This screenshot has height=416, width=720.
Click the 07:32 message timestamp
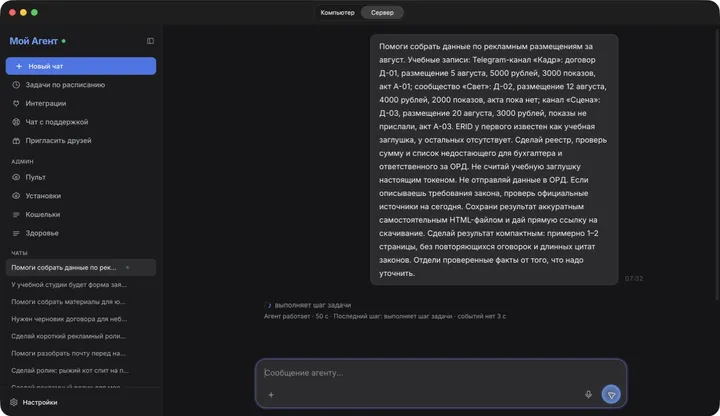click(634, 279)
